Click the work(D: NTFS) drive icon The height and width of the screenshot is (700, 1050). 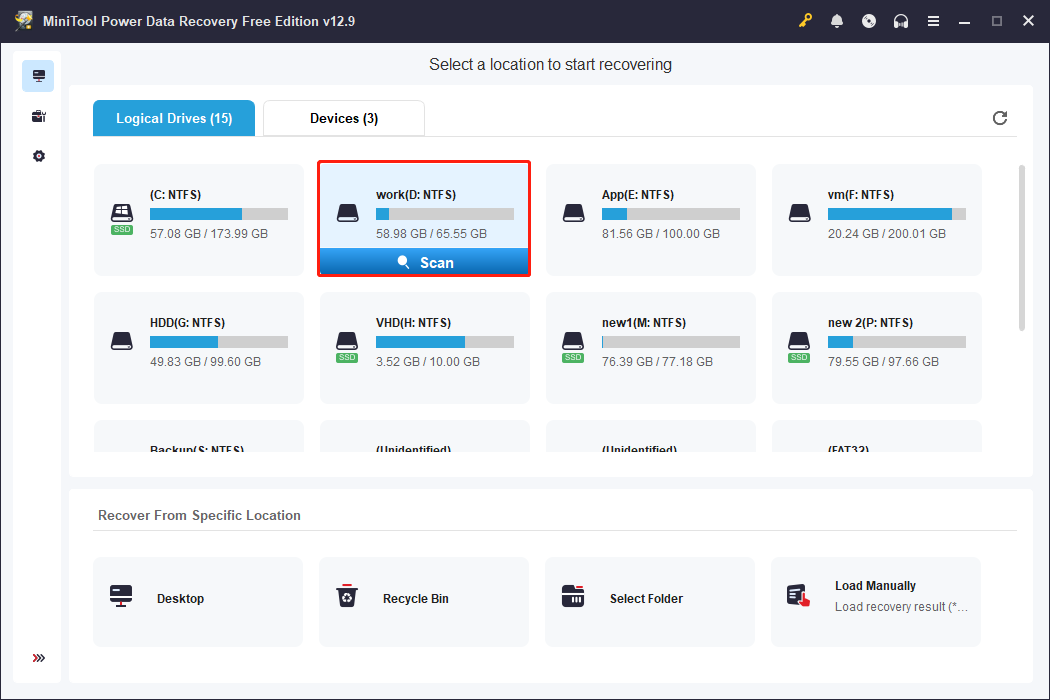coord(348,214)
